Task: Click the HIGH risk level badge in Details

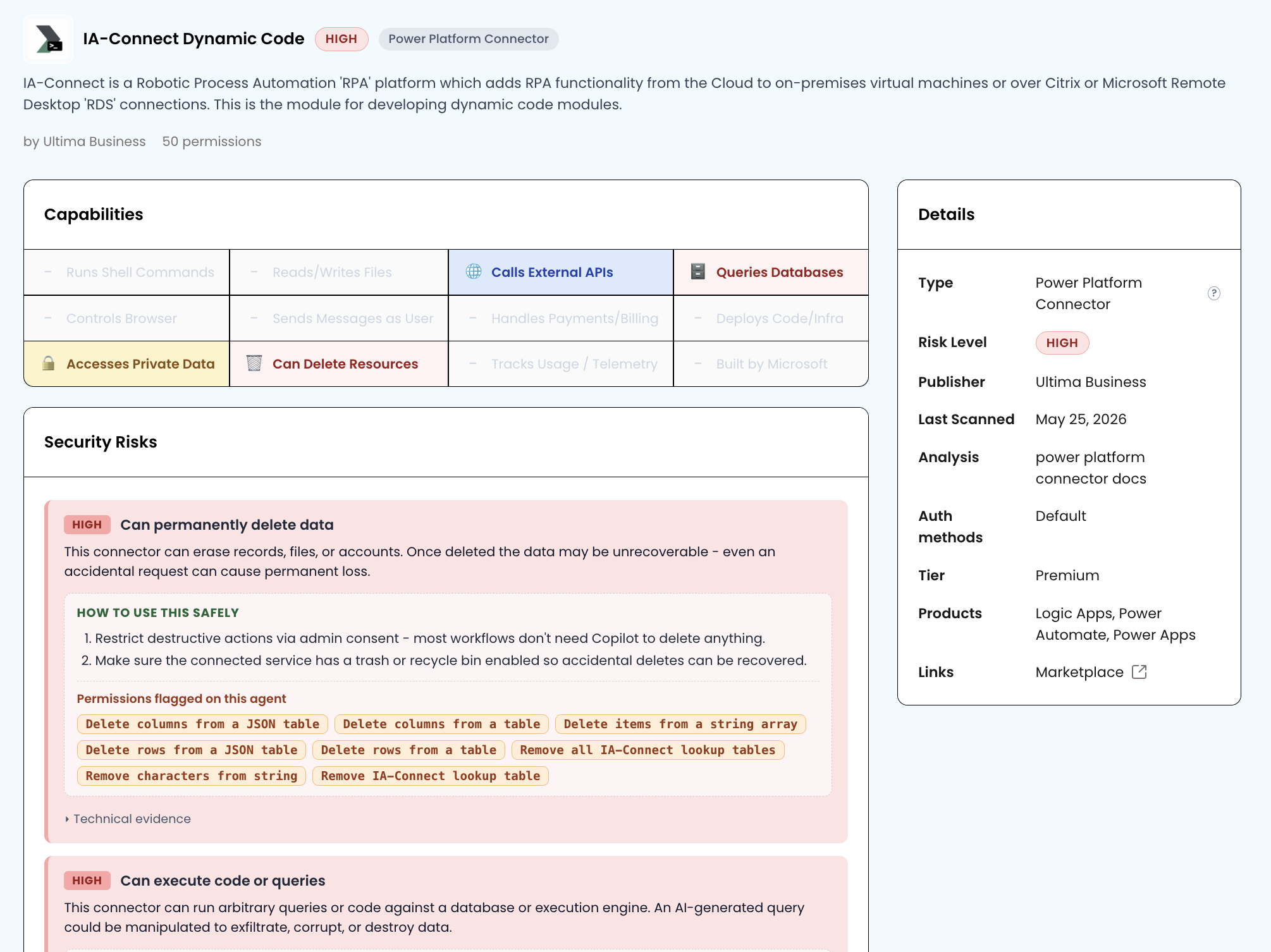Action: (x=1062, y=343)
